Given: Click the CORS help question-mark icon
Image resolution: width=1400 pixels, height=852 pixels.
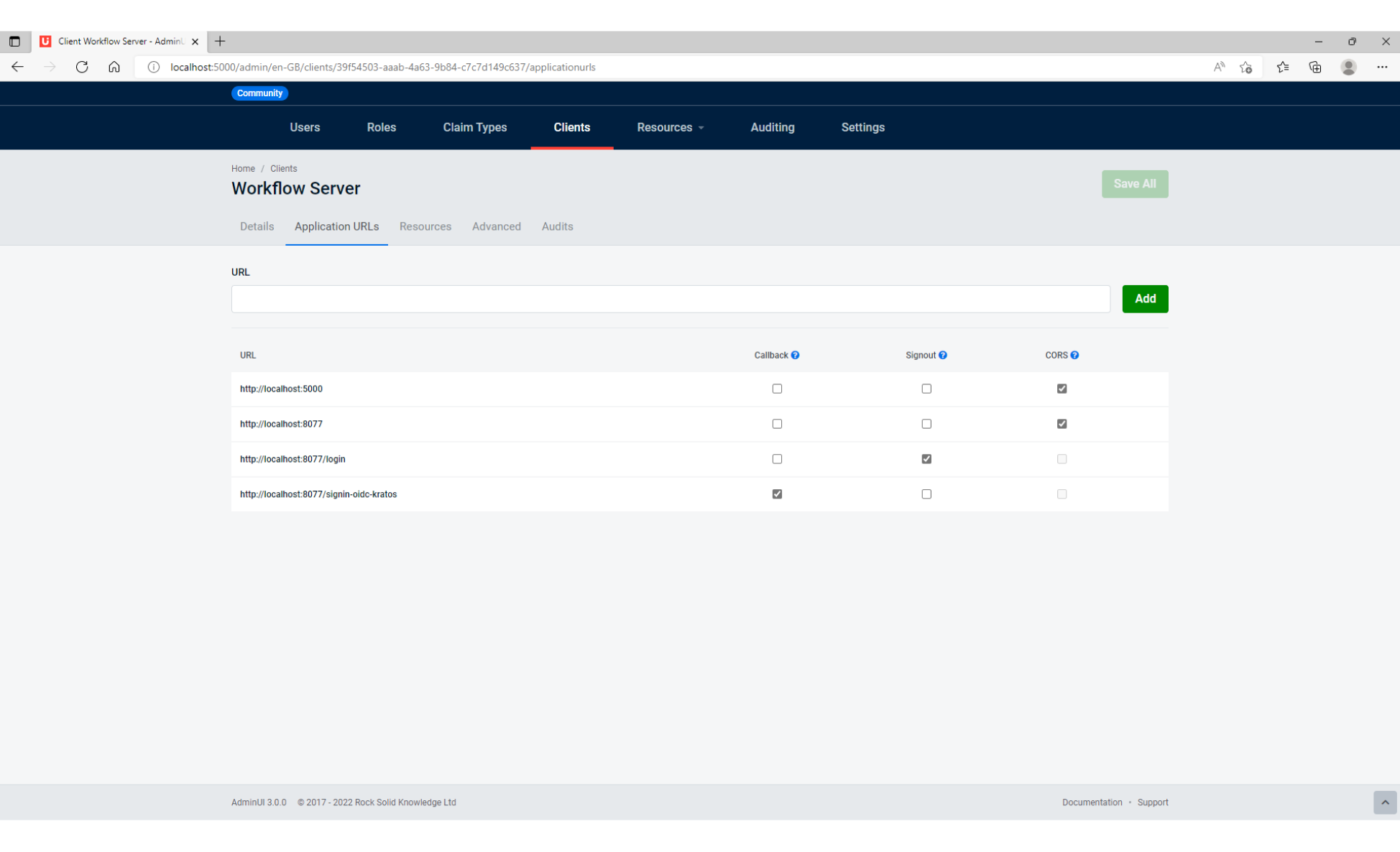Looking at the screenshot, I should pos(1074,355).
